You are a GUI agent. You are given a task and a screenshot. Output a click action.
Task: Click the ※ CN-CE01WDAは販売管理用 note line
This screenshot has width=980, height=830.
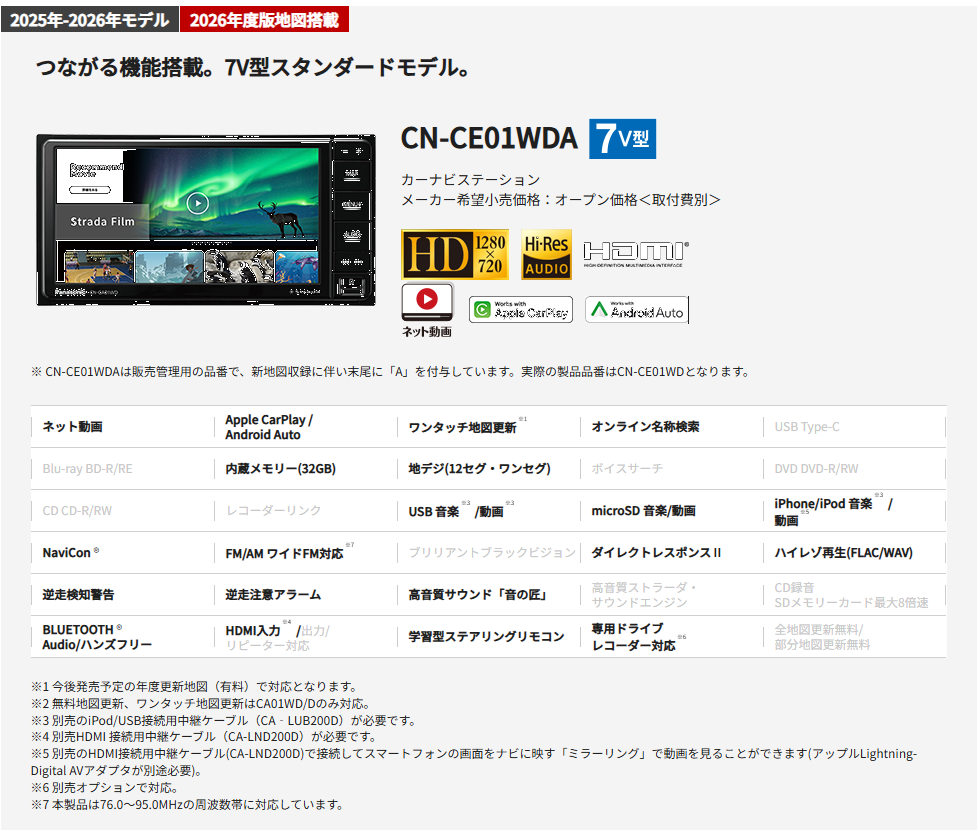tap(391, 372)
